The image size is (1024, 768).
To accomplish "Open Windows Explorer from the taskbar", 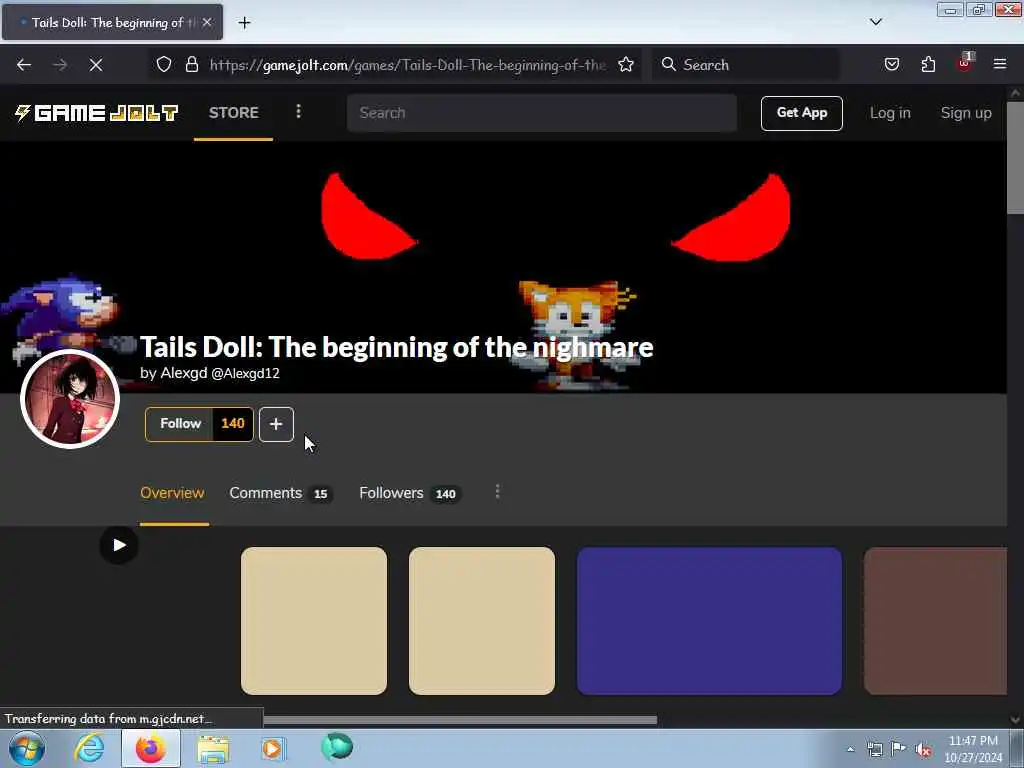I will tap(213, 749).
